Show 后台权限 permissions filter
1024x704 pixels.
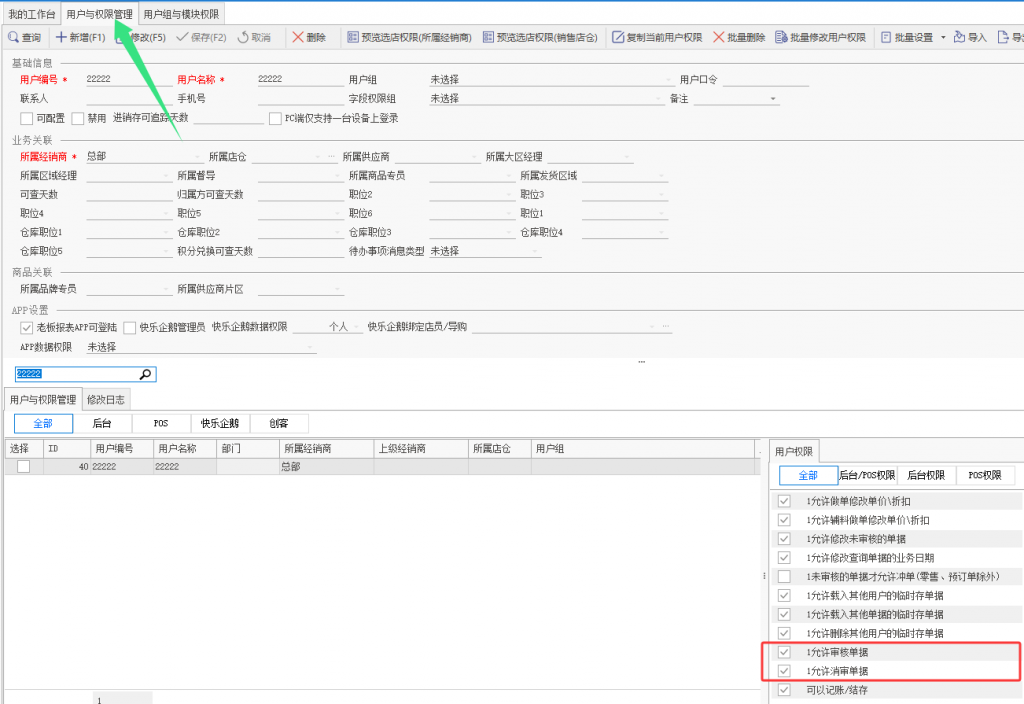tap(926, 475)
